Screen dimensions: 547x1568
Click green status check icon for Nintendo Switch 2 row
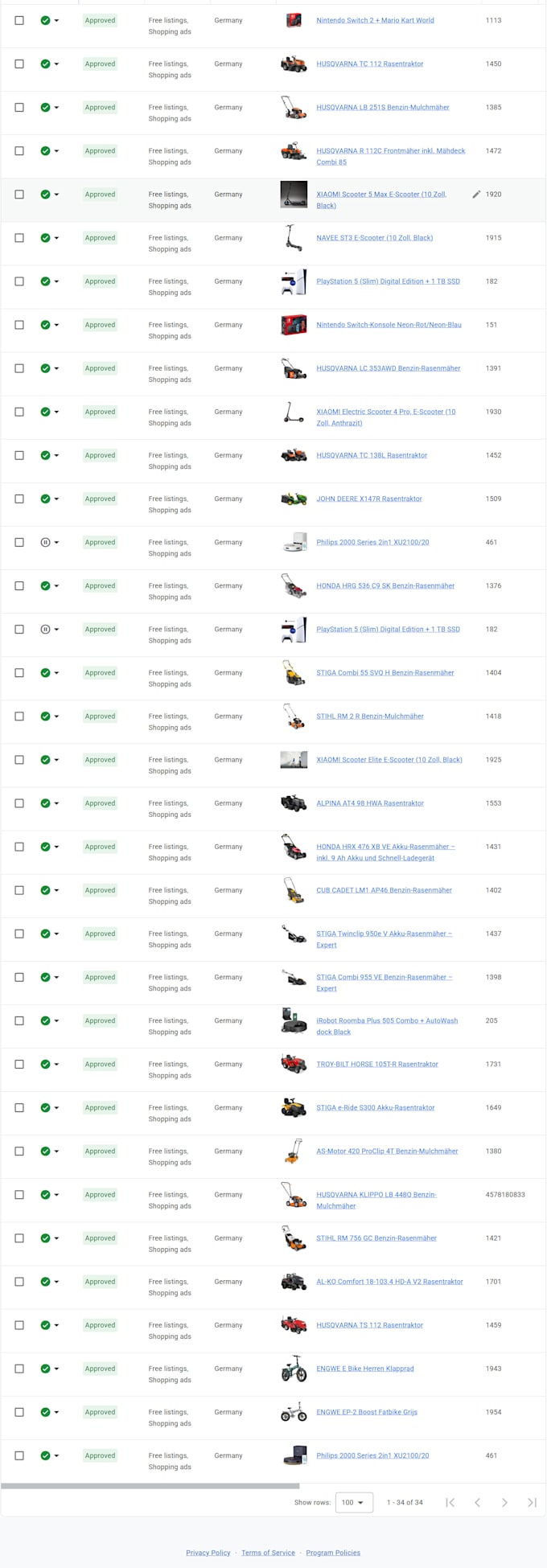pyautogui.click(x=45, y=20)
